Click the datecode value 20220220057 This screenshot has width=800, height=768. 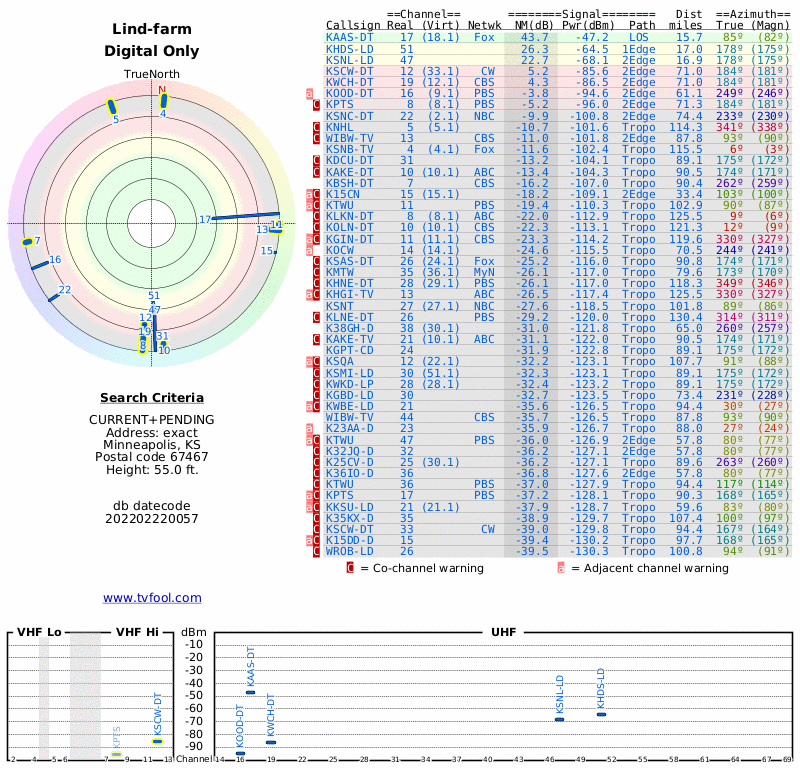tap(152, 519)
